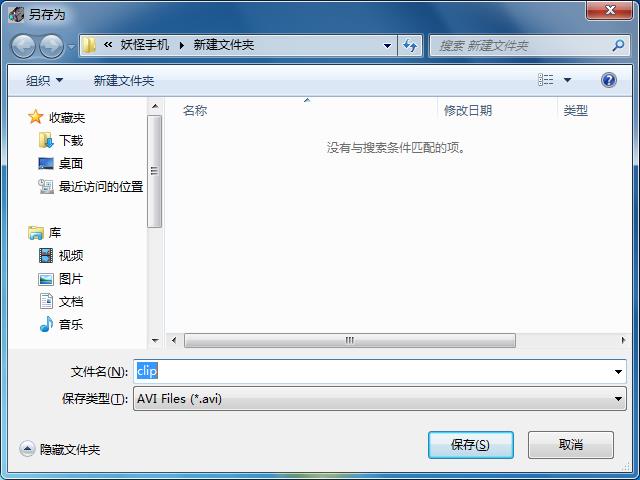Image resolution: width=640 pixels, height=480 pixels.
Task: Expand the 组织 menu
Action: [x=44, y=80]
